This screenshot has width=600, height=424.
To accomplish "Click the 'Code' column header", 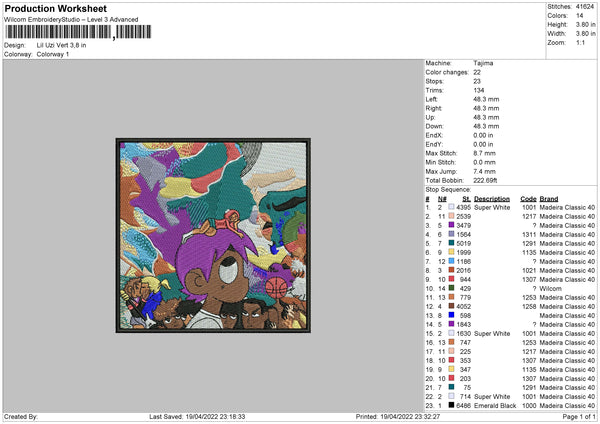I will (528, 199).
